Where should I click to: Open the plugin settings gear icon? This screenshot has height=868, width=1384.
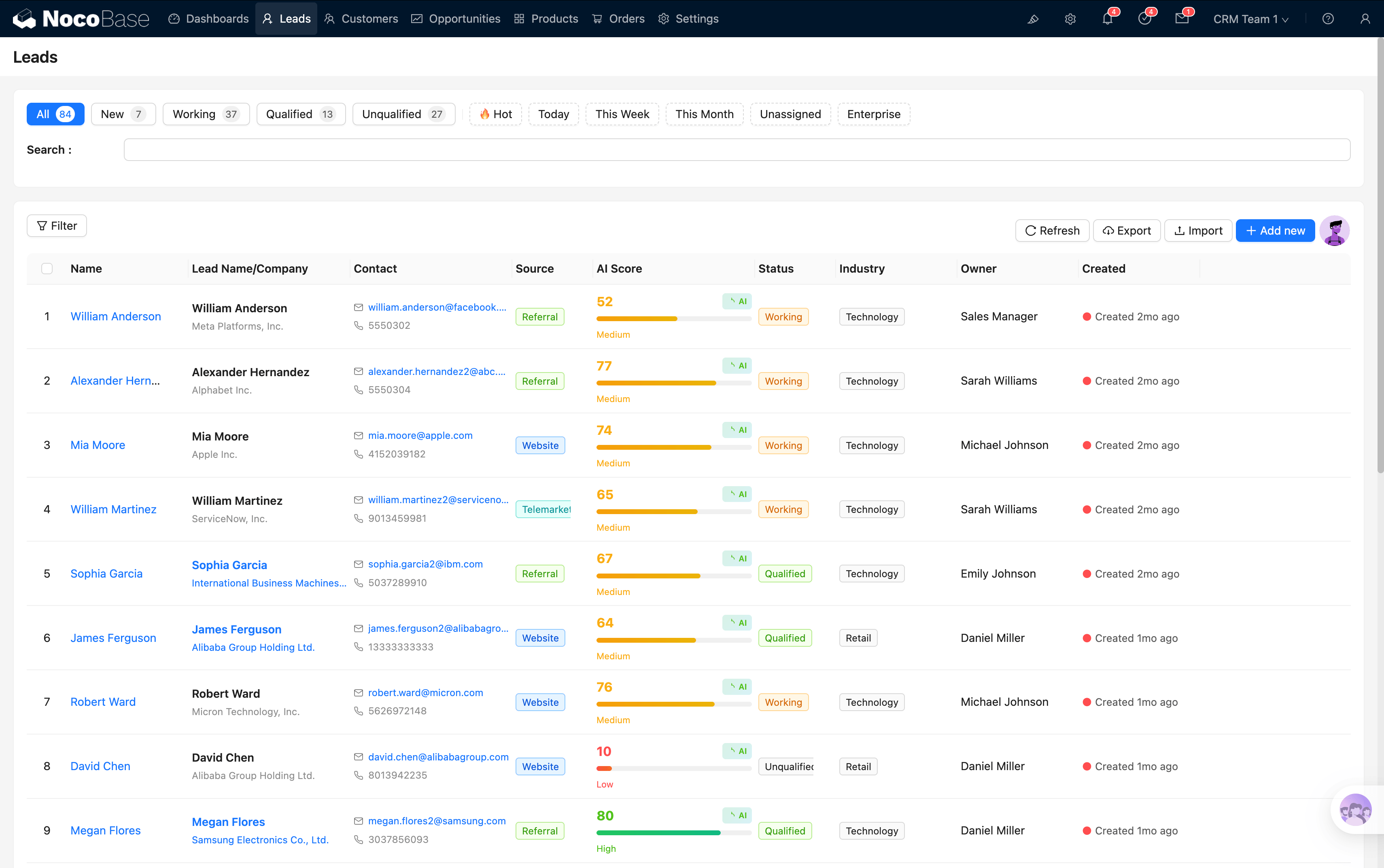pyautogui.click(x=1070, y=19)
